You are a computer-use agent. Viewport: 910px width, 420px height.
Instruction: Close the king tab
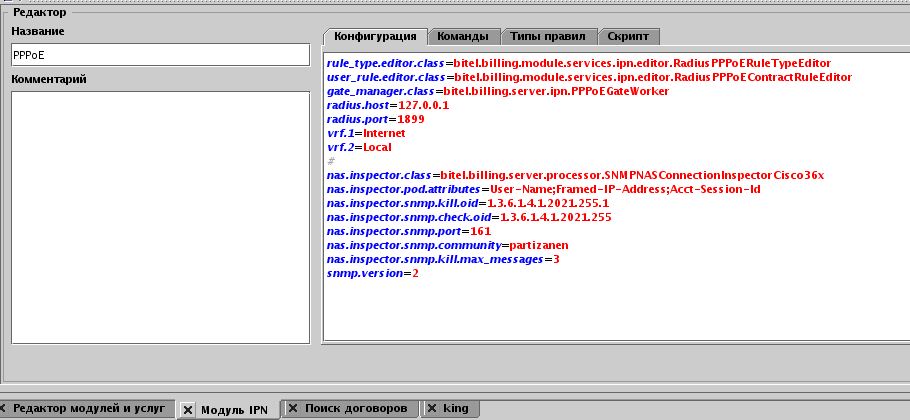point(431,409)
